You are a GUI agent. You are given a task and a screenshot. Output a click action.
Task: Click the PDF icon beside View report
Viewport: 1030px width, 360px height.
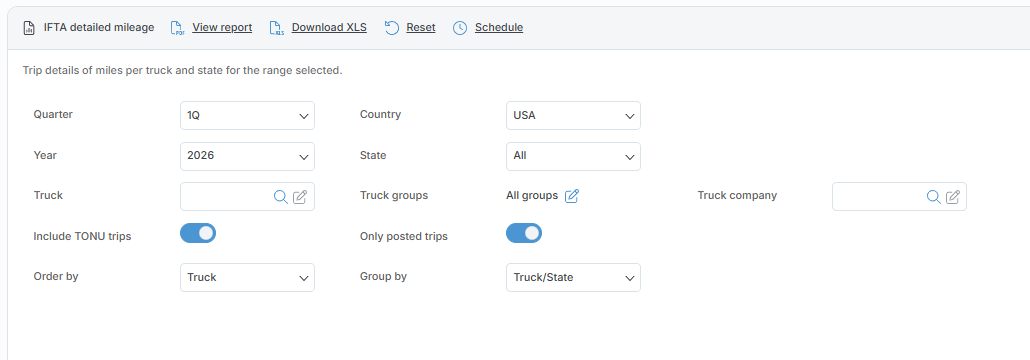coord(177,28)
